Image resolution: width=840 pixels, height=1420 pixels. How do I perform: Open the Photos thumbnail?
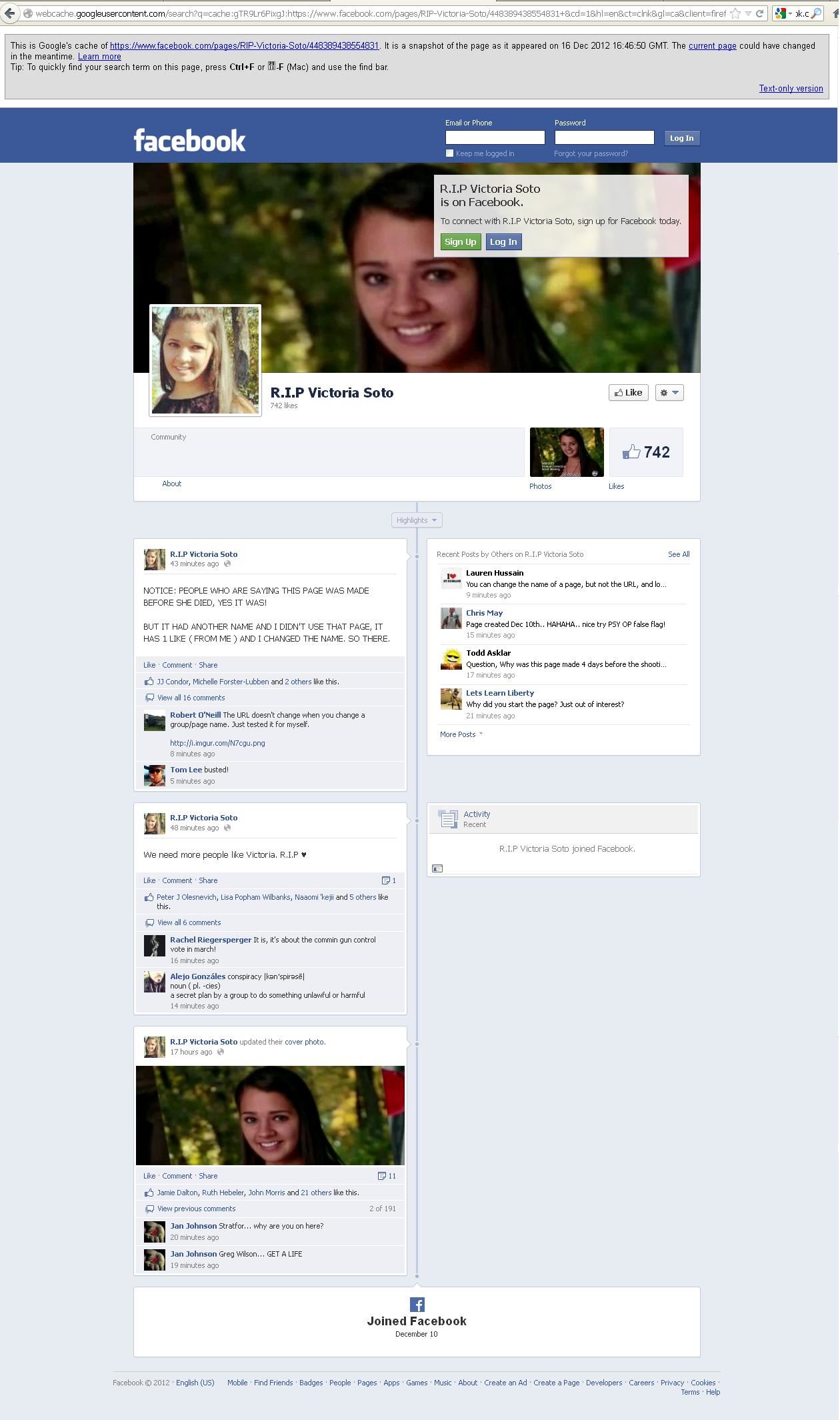coord(567,452)
